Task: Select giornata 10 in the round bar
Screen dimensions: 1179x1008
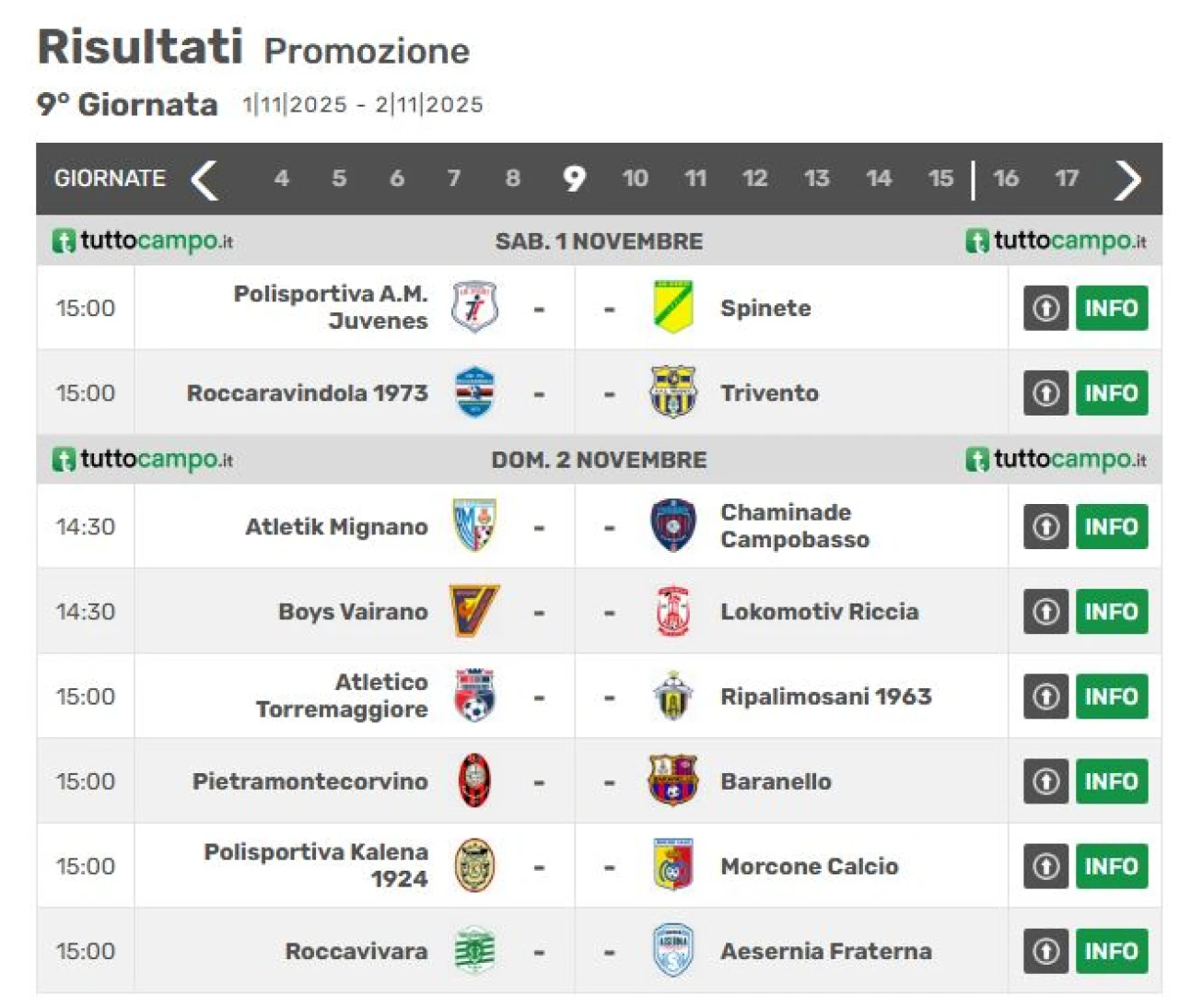Action: (635, 179)
